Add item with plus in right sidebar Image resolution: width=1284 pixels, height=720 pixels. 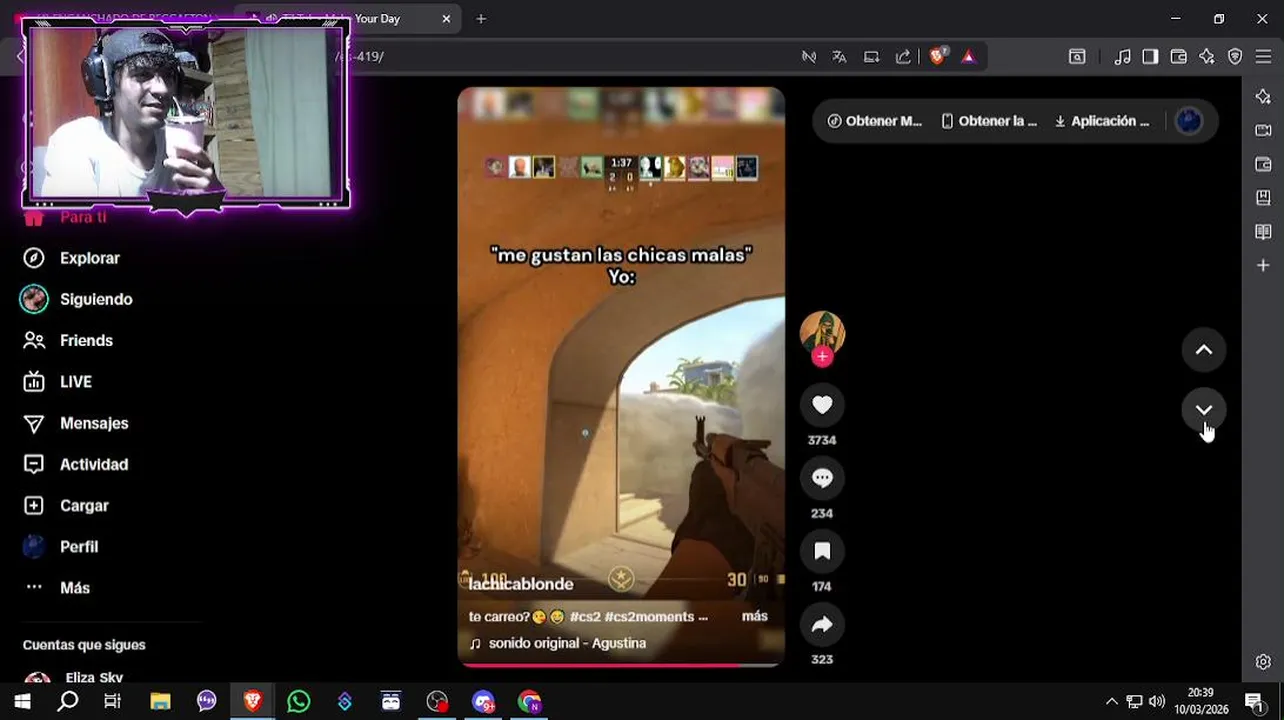click(1263, 266)
